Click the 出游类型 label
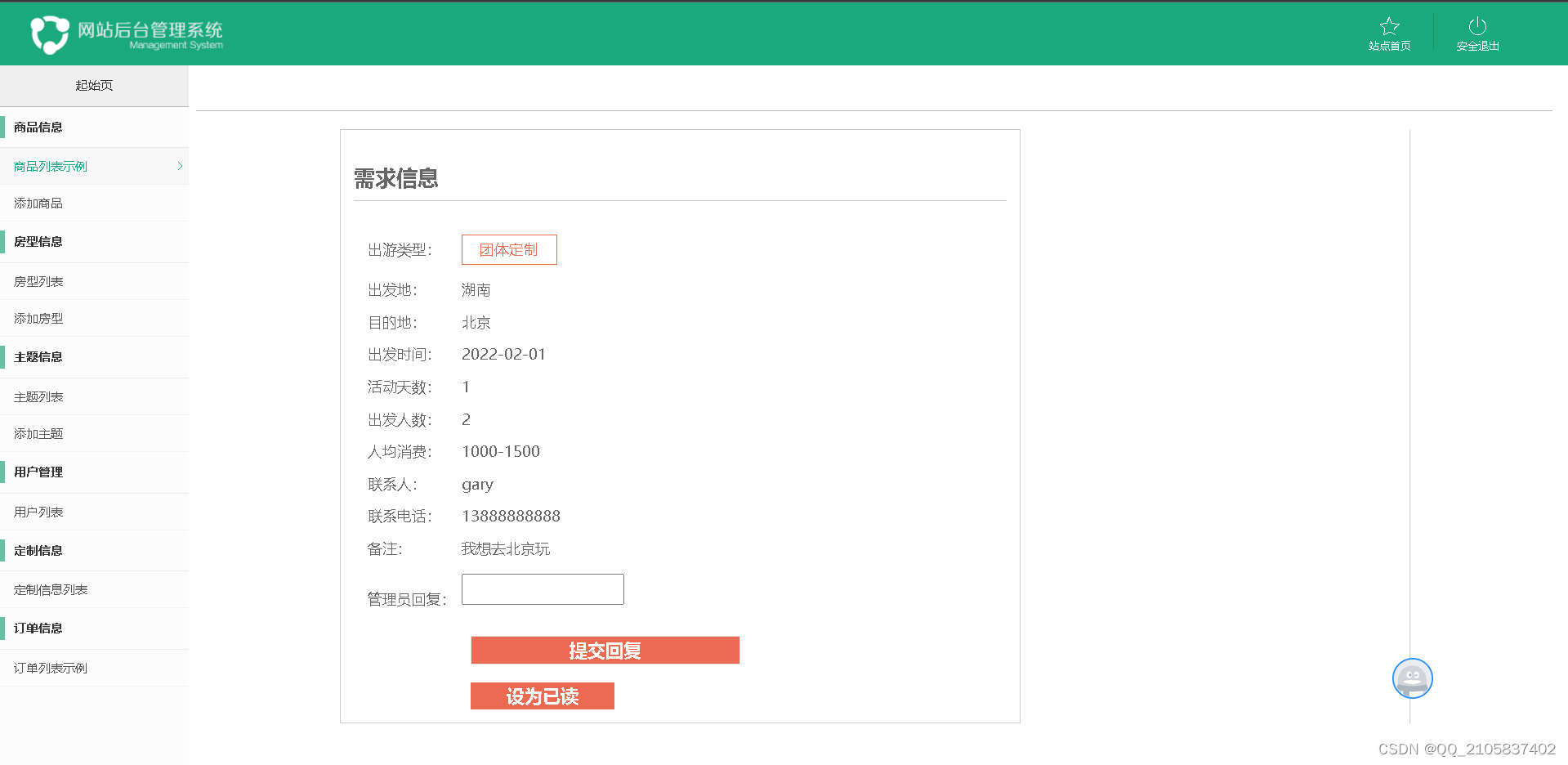Image resolution: width=1568 pixels, height=765 pixels. pyautogui.click(x=400, y=250)
